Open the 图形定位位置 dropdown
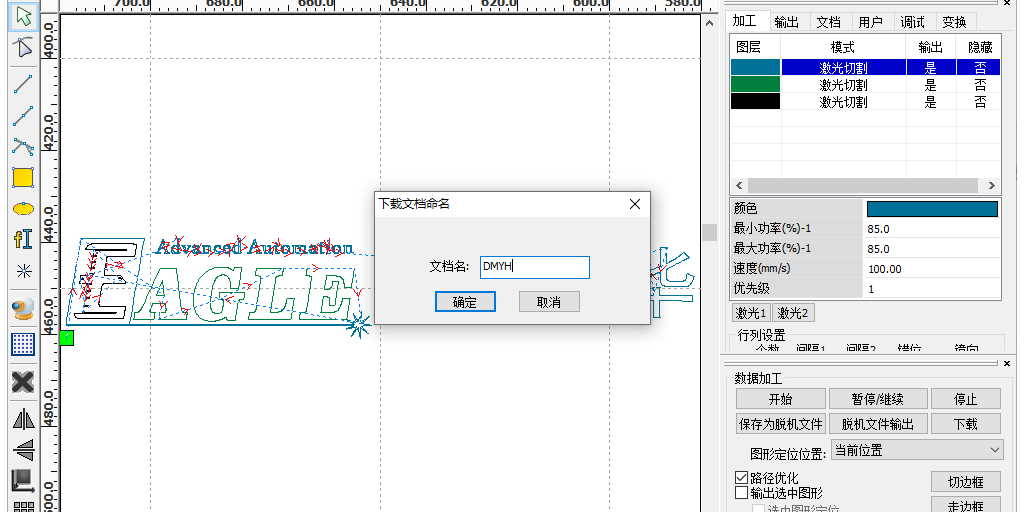Screen dimensions: 1024x512 tap(917, 450)
